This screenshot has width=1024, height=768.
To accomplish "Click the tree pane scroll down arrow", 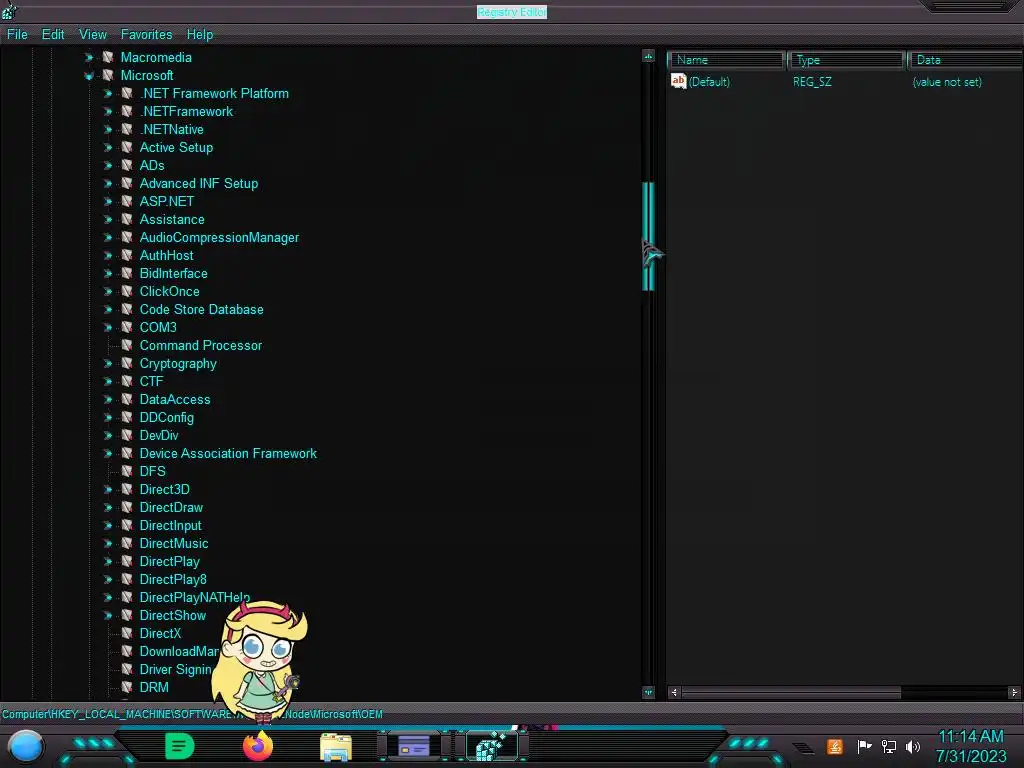I will coord(648,692).
